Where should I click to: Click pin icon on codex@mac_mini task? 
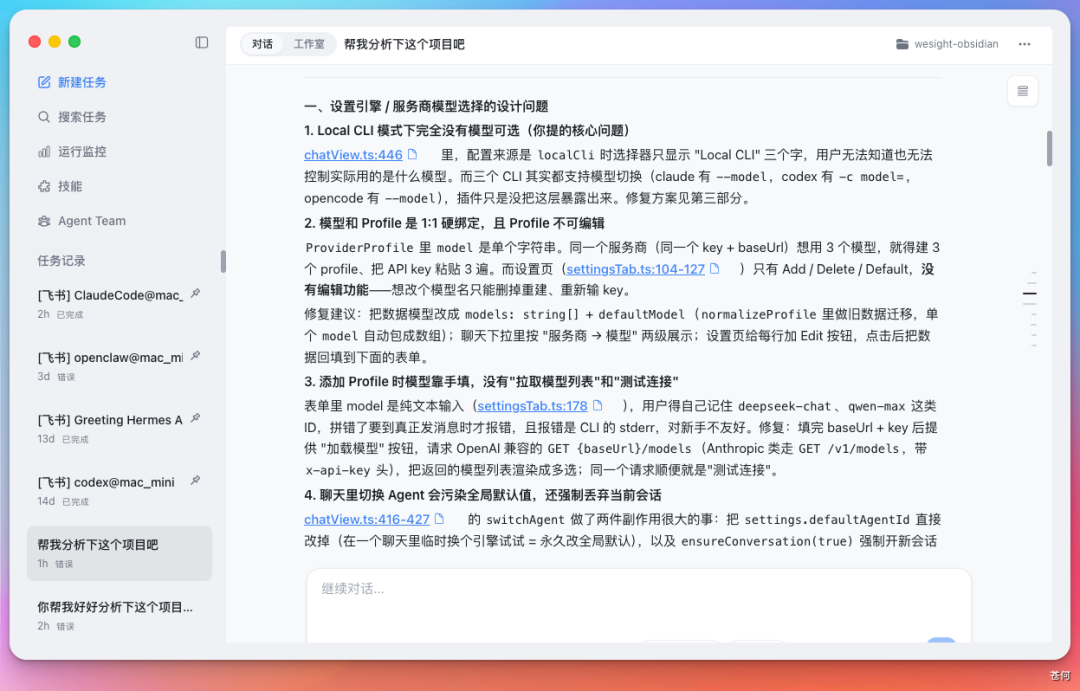[x=196, y=480]
